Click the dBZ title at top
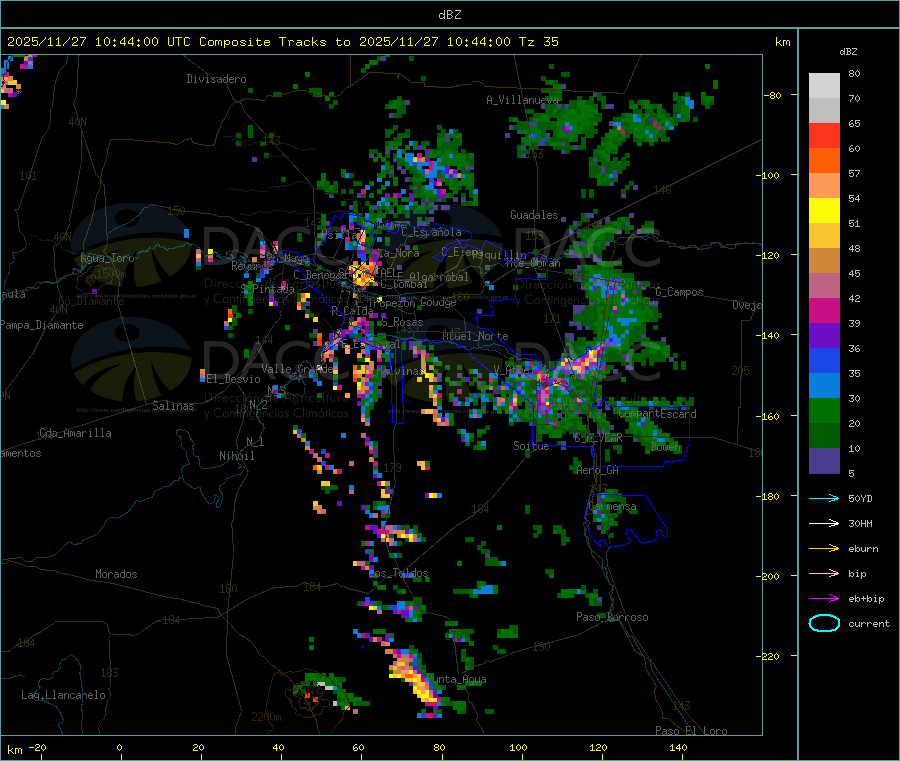 pyautogui.click(x=449, y=14)
